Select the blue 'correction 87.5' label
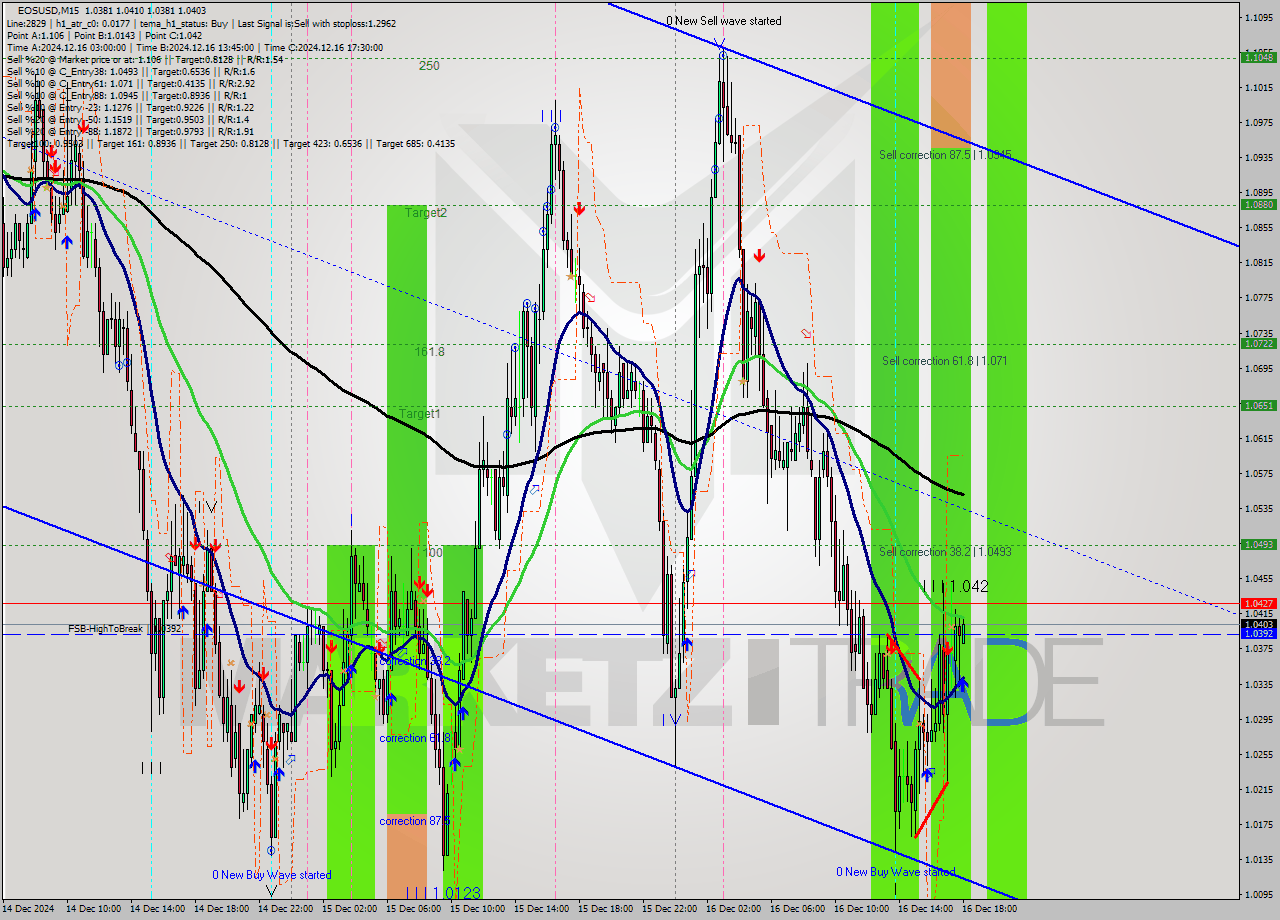Screen dimensions: 1280x920 coord(414,821)
